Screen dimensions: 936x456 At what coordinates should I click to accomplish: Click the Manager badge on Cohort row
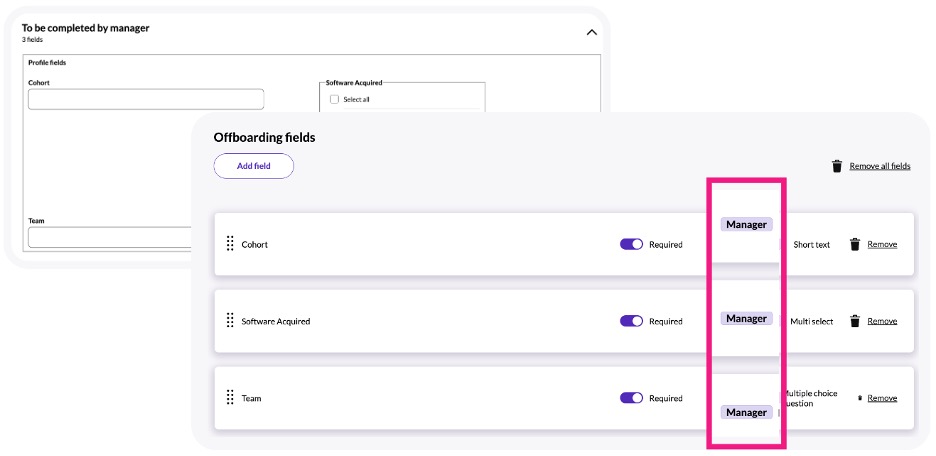tap(746, 225)
